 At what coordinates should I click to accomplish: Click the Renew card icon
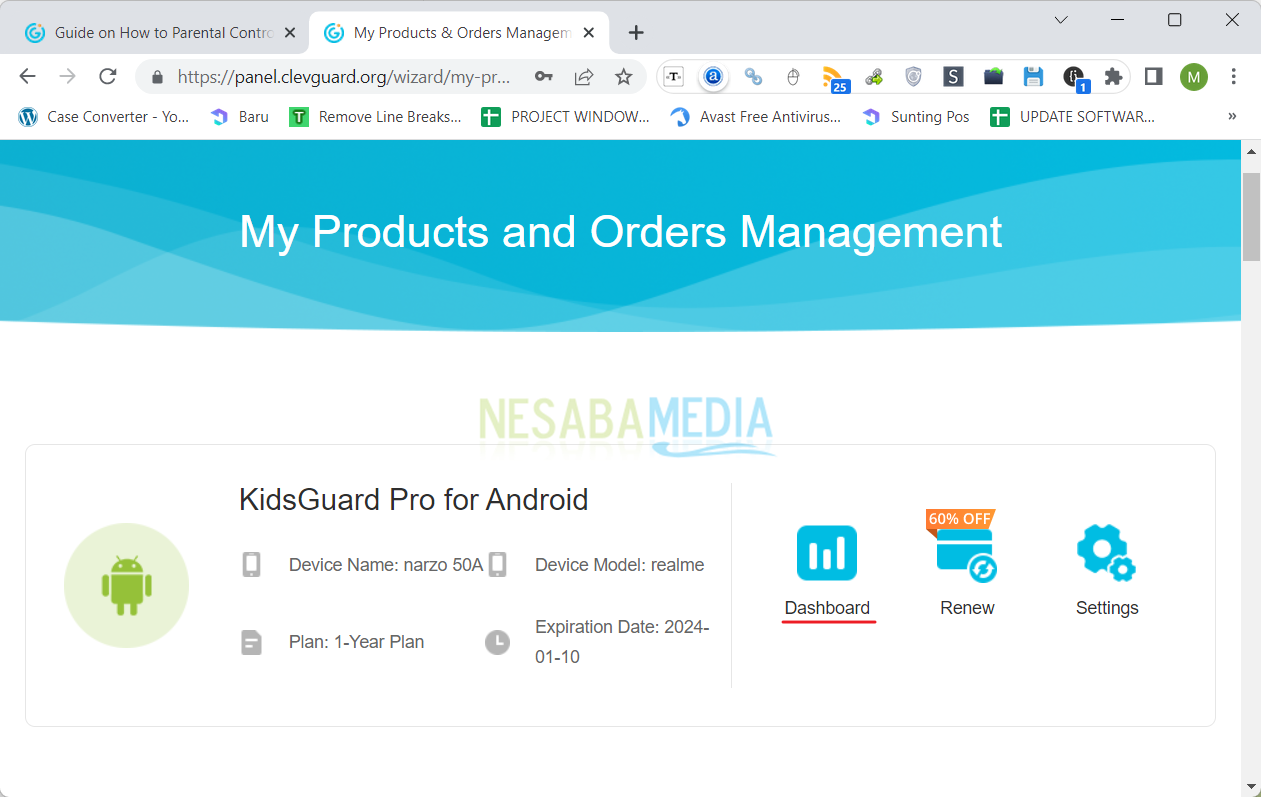[966, 555]
